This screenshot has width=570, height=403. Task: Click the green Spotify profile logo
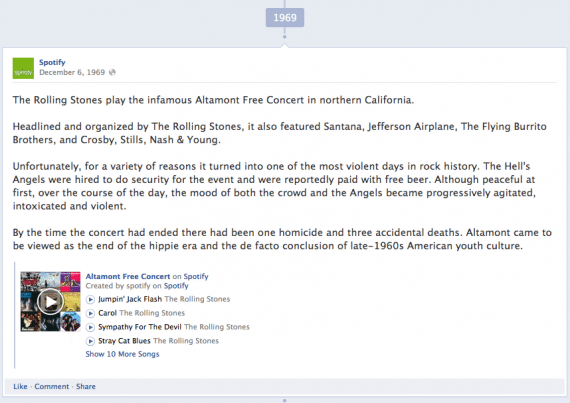click(23, 68)
